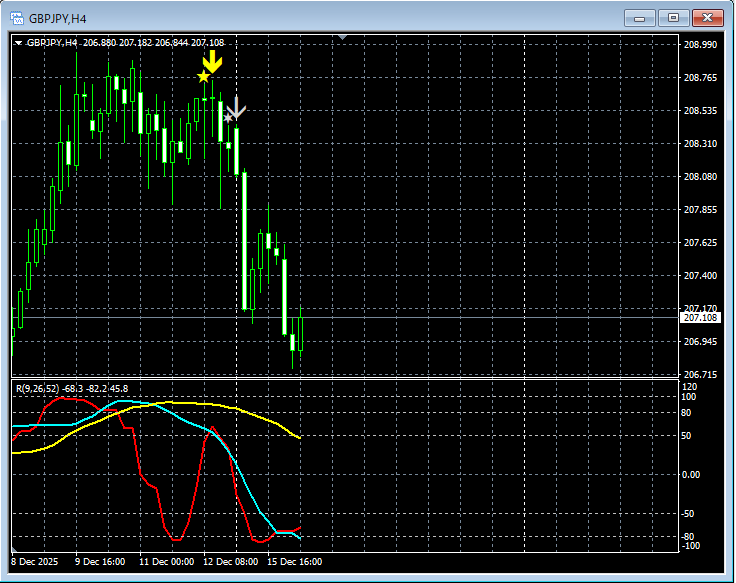736x583 pixels.
Task: Click the yellow star signal marker
Action: 203,77
